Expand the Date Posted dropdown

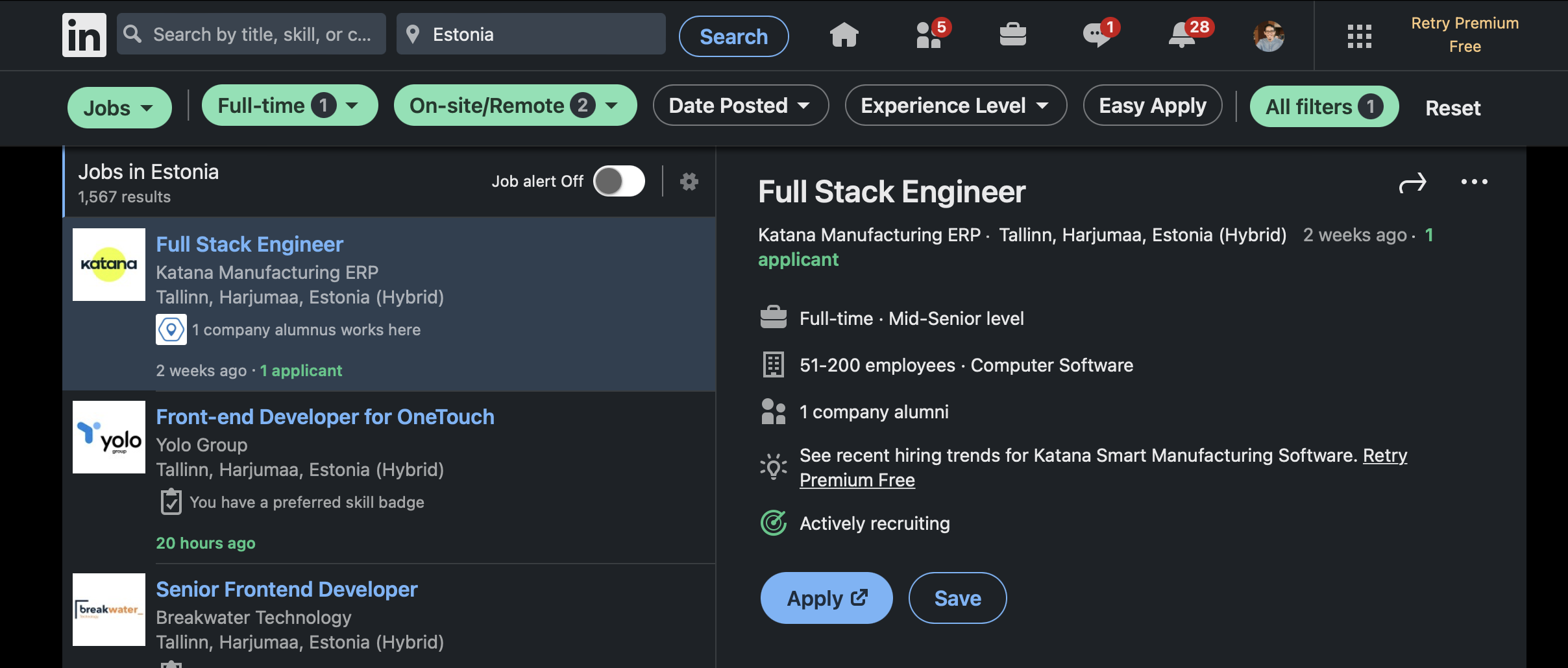click(x=740, y=106)
